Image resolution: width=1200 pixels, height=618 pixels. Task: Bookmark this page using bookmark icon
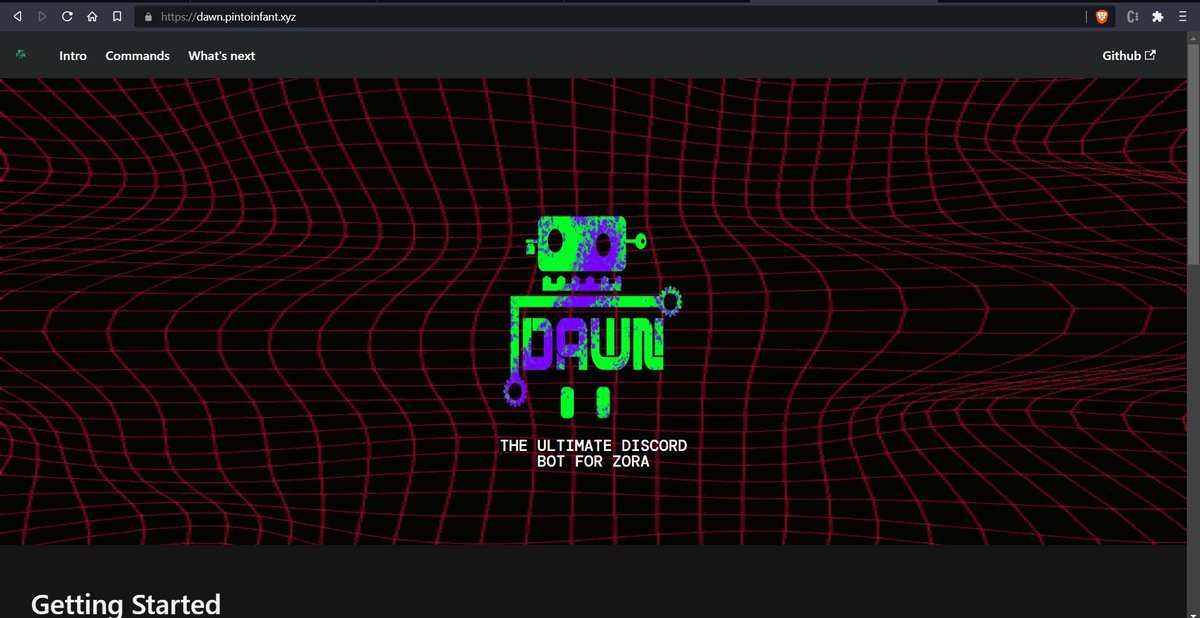click(117, 17)
